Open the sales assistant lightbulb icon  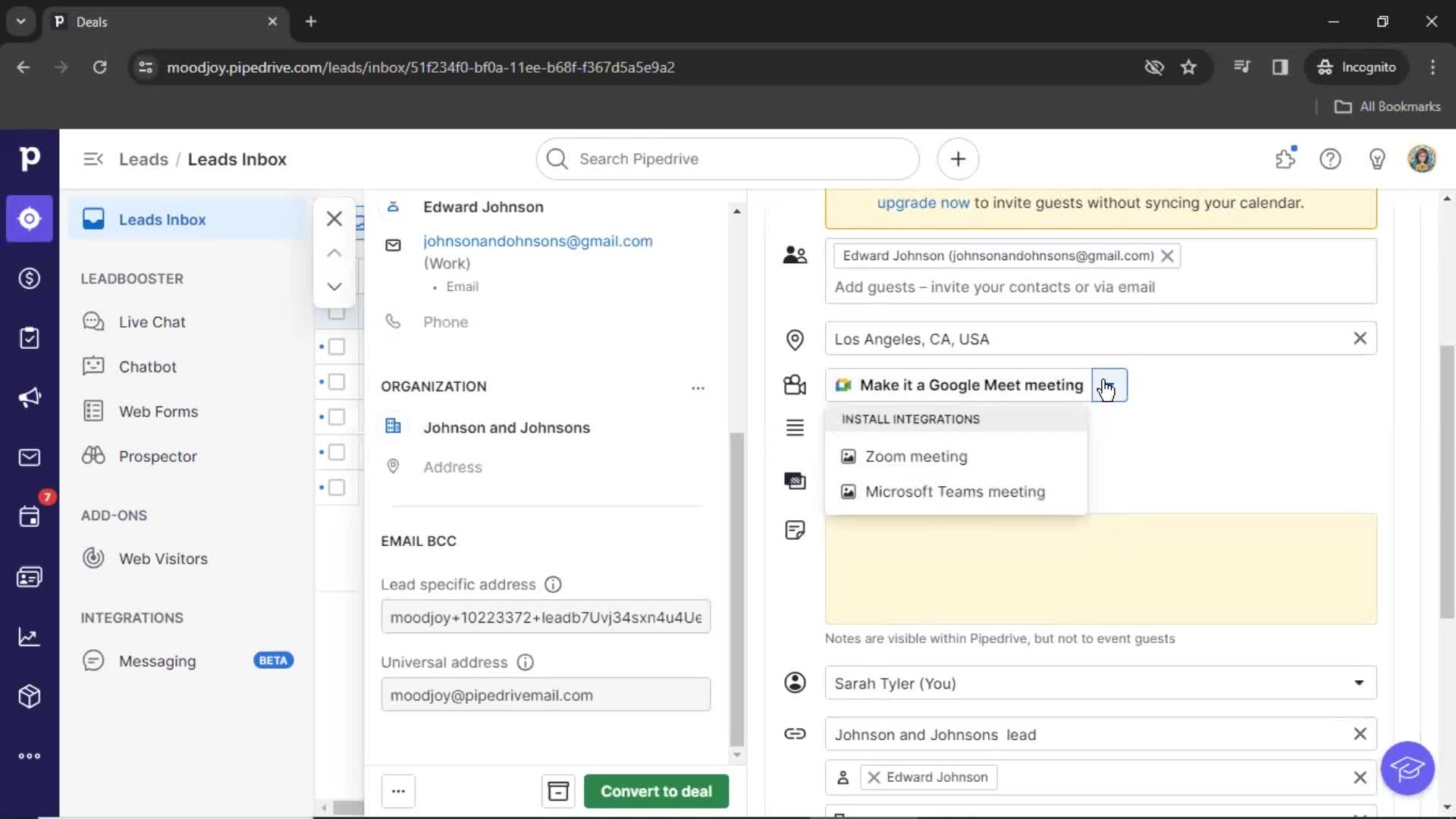point(1377,159)
